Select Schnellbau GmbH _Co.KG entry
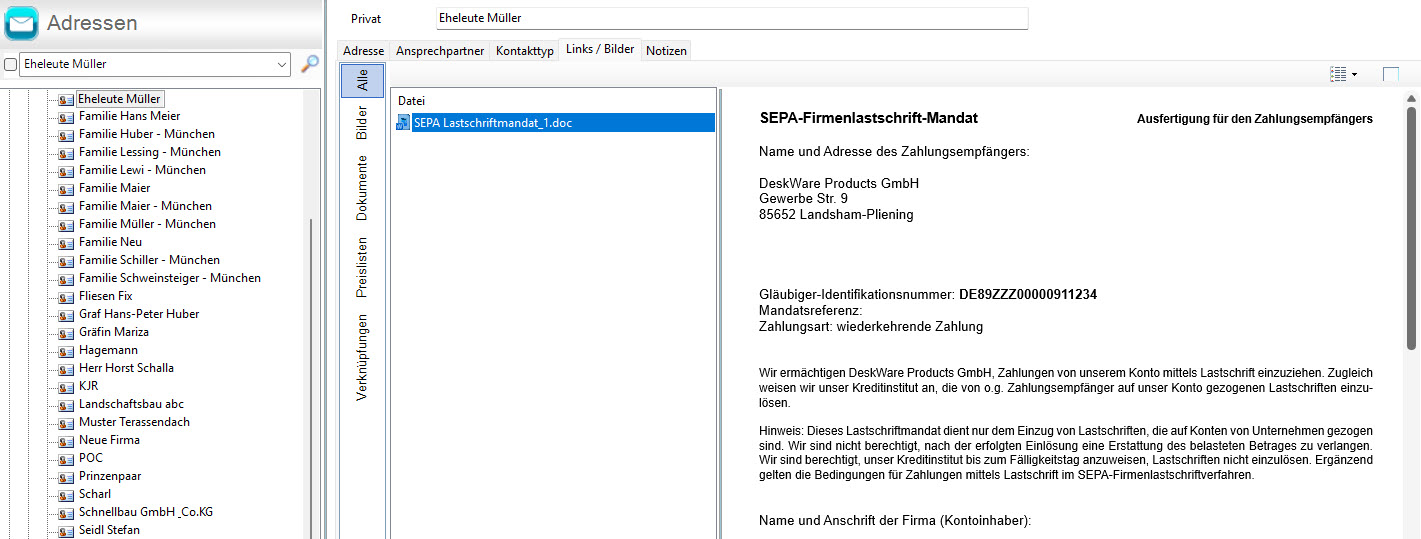1421x539 pixels. [x=145, y=512]
